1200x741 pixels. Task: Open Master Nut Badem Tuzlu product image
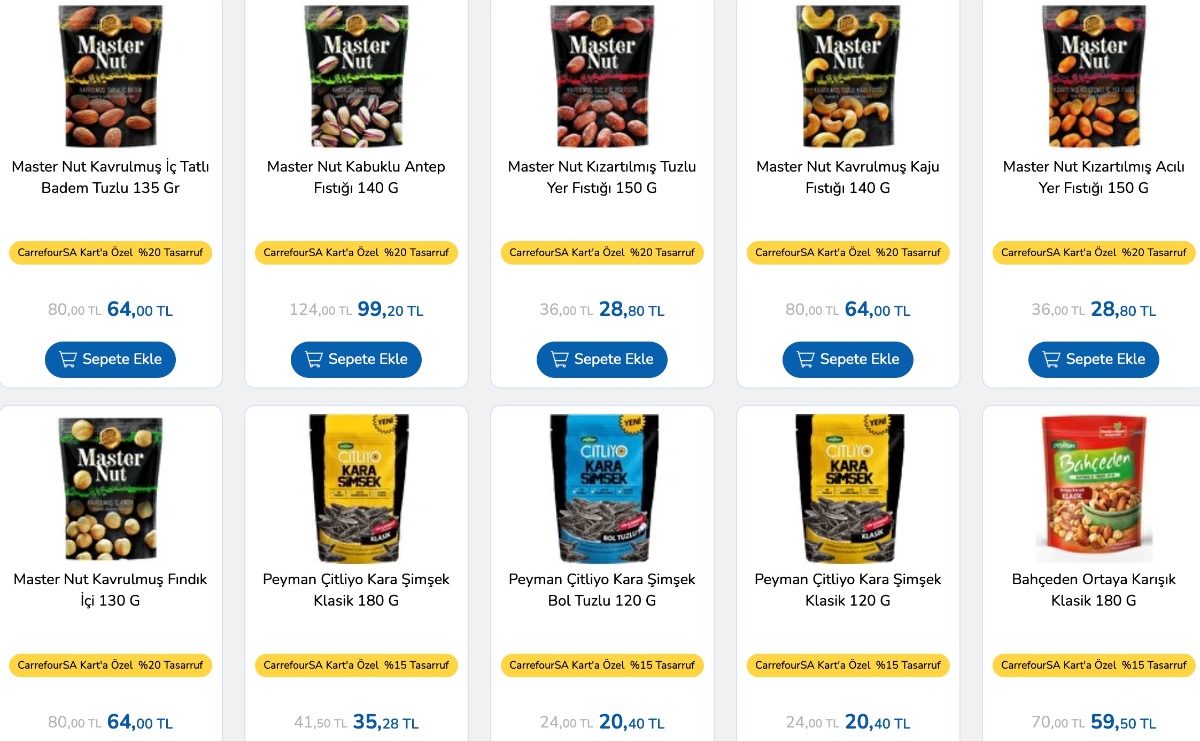110,76
